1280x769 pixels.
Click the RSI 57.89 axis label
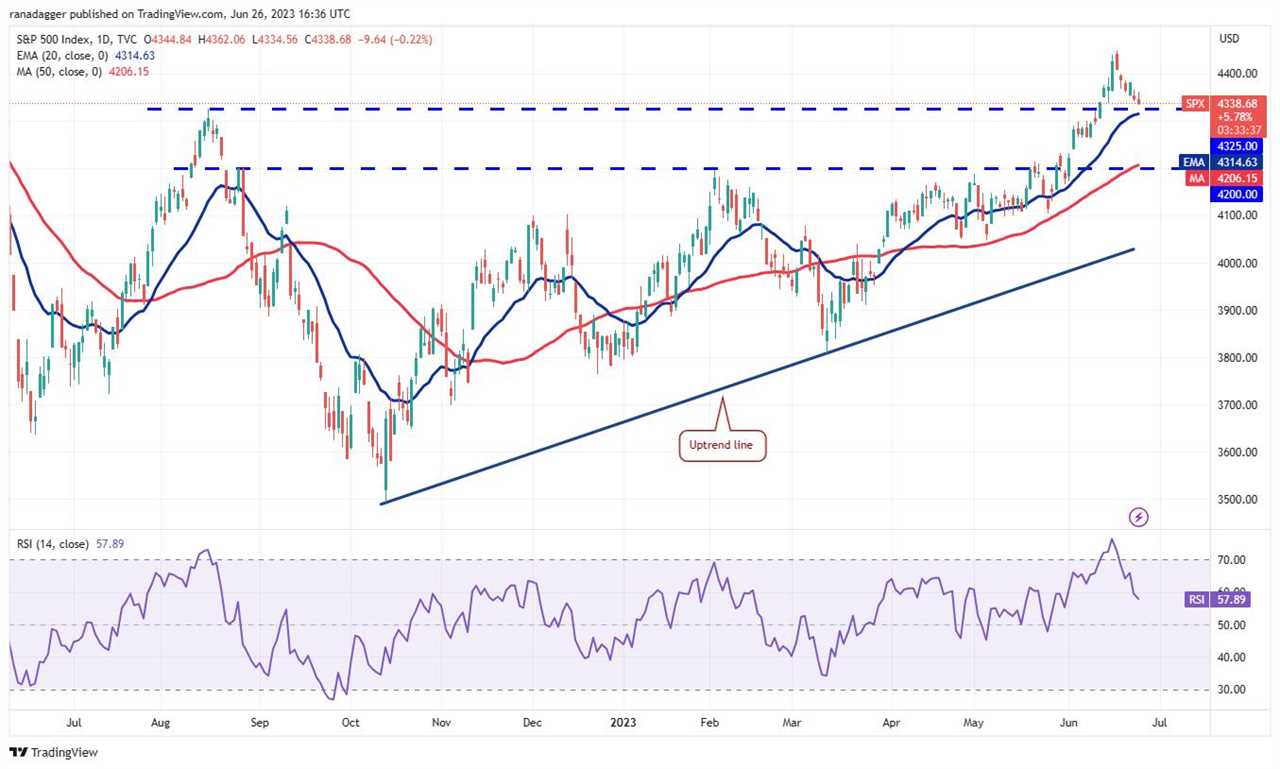click(1220, 600)
